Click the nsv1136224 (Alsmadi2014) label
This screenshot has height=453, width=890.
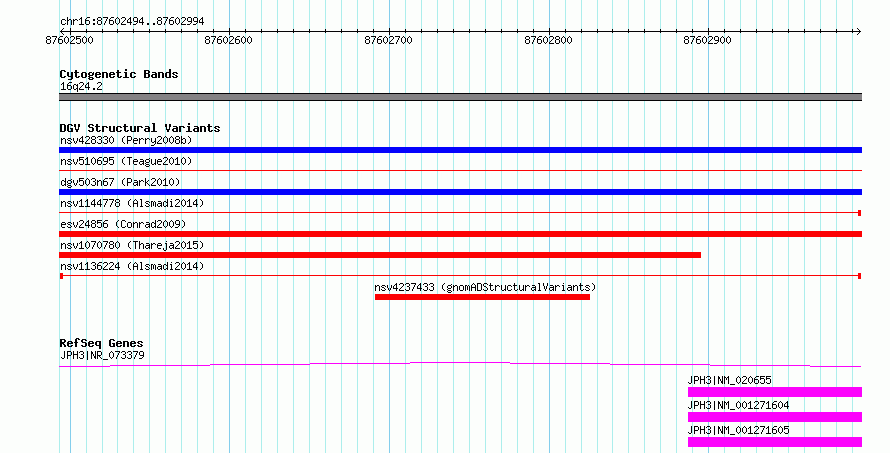[132, 266]
